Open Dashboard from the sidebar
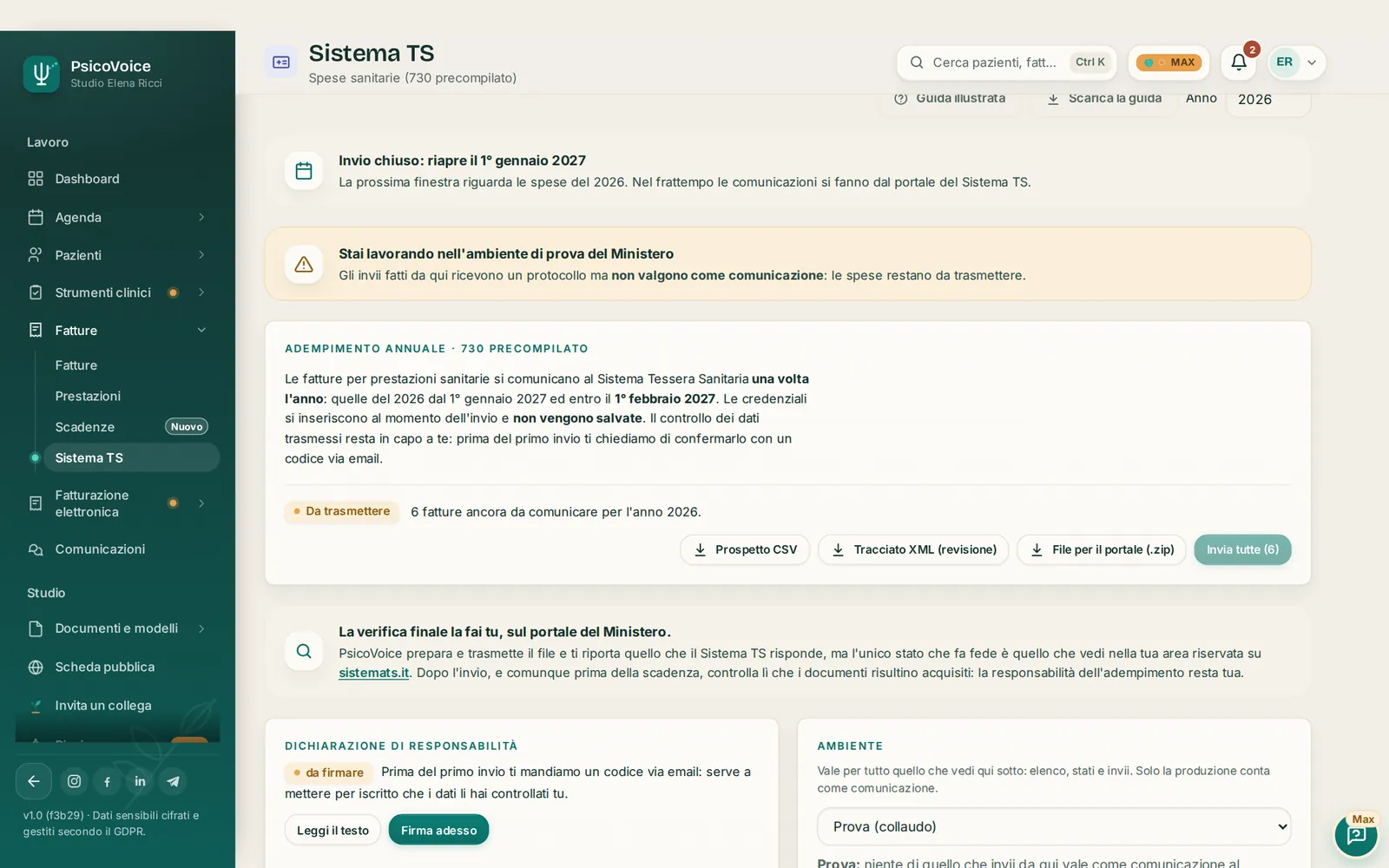 [x=117, y=179]
